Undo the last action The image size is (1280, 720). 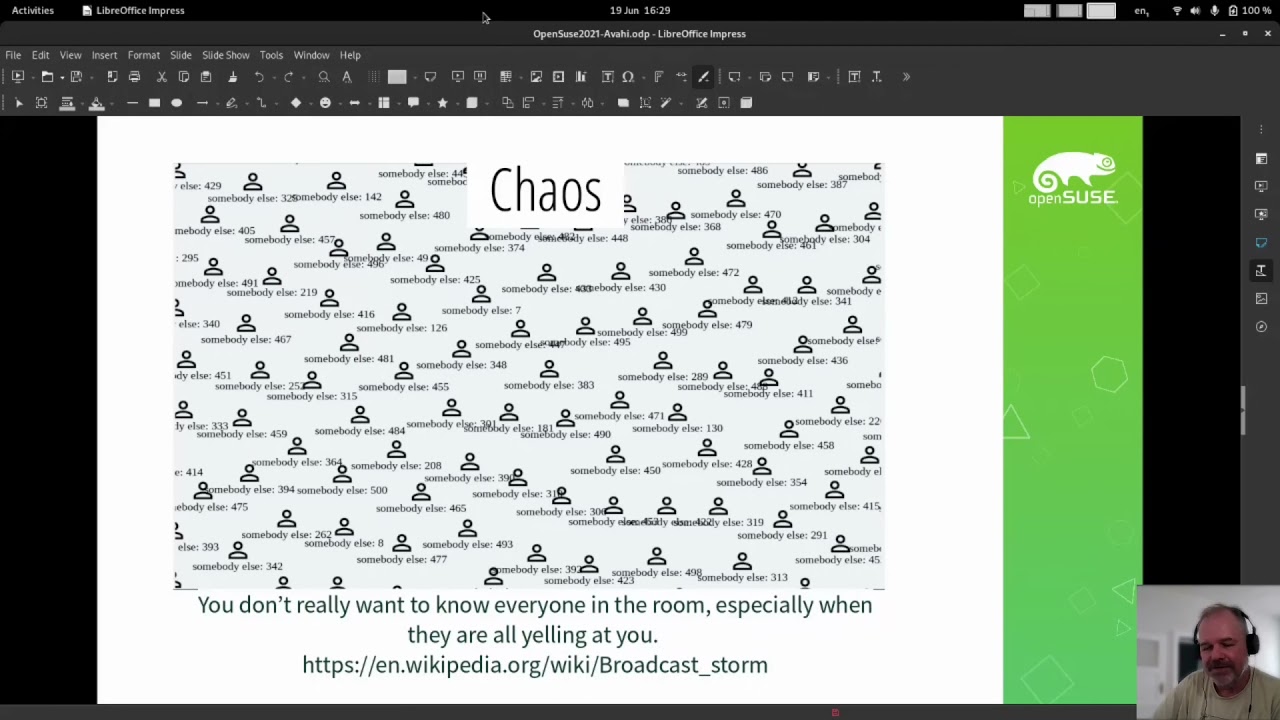click(259, 76)
